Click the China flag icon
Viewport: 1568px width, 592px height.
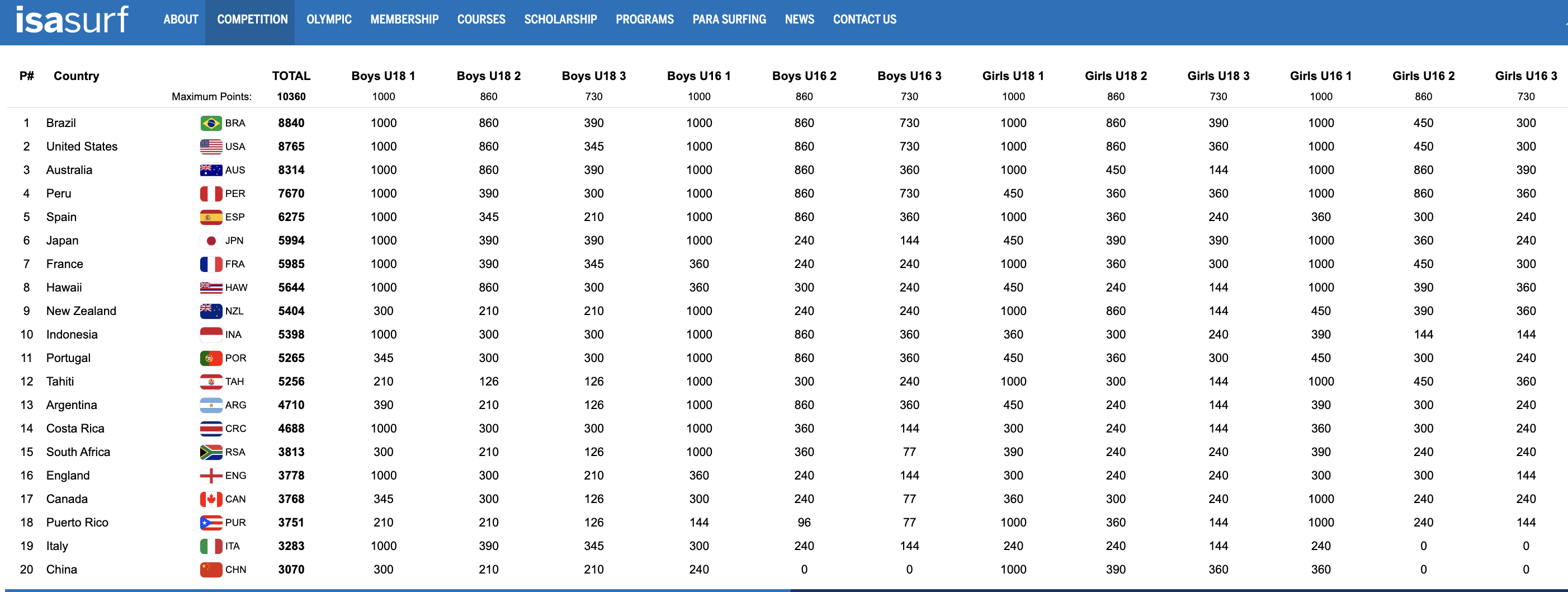point(211,570)
